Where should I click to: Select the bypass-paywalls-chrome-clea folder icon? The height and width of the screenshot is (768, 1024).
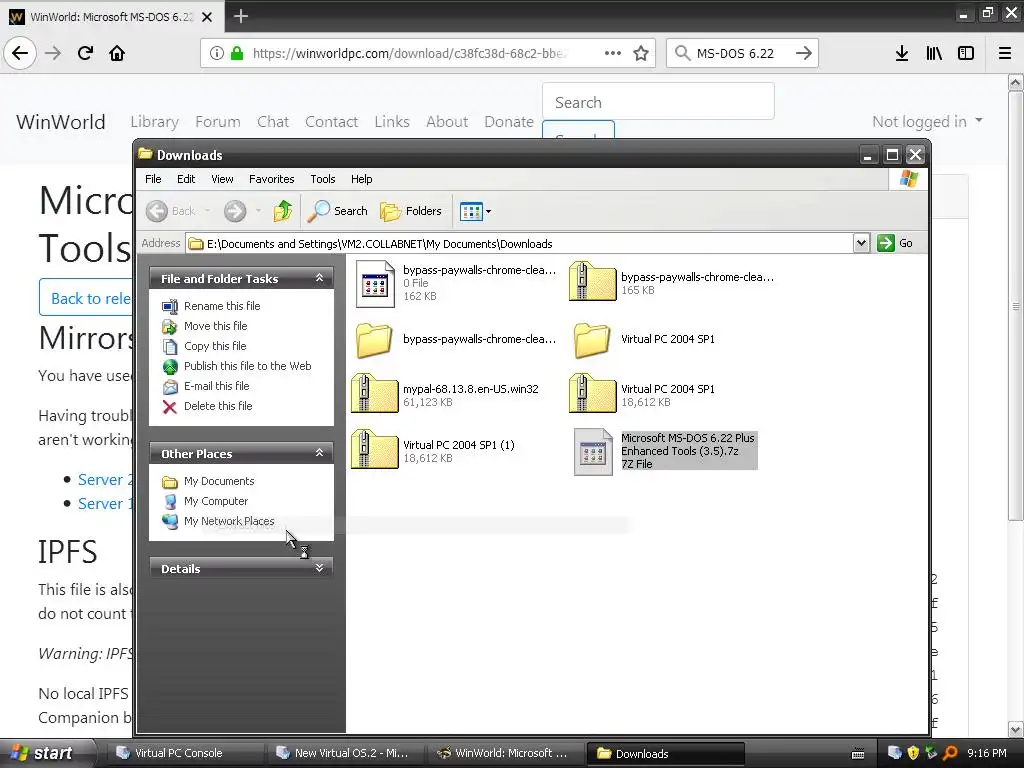(x=374, y=340)
